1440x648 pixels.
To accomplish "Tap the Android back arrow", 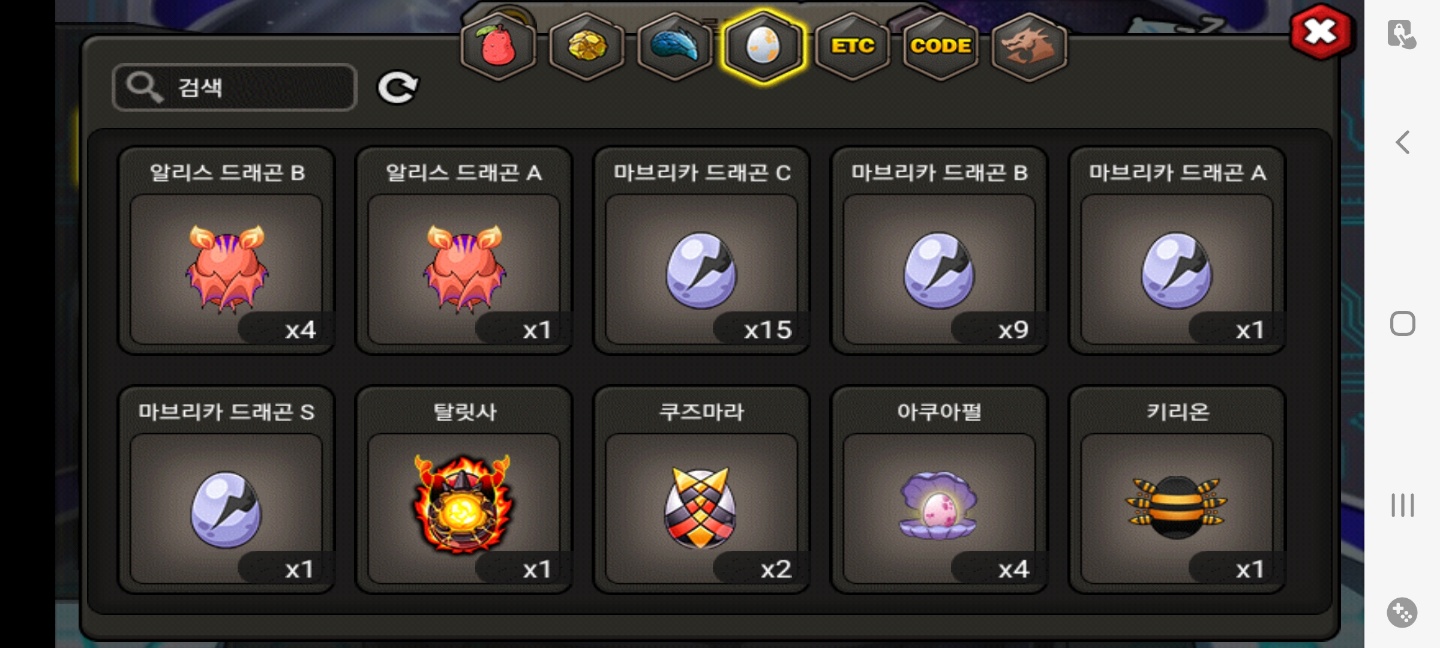I will (1402, 142).
